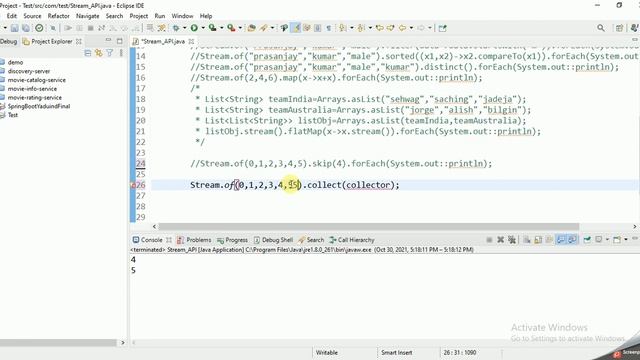The height and width of the screenshot is (360, 640).
Task: Switch to the Debug Shell tab
Action: (x=273, y=240)
